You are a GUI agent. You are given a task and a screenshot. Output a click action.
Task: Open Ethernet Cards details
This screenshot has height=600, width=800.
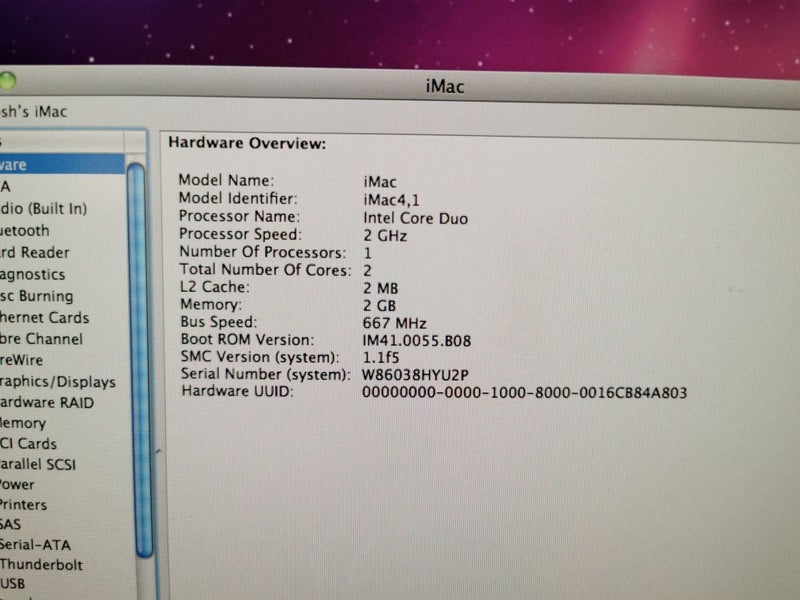50,317
